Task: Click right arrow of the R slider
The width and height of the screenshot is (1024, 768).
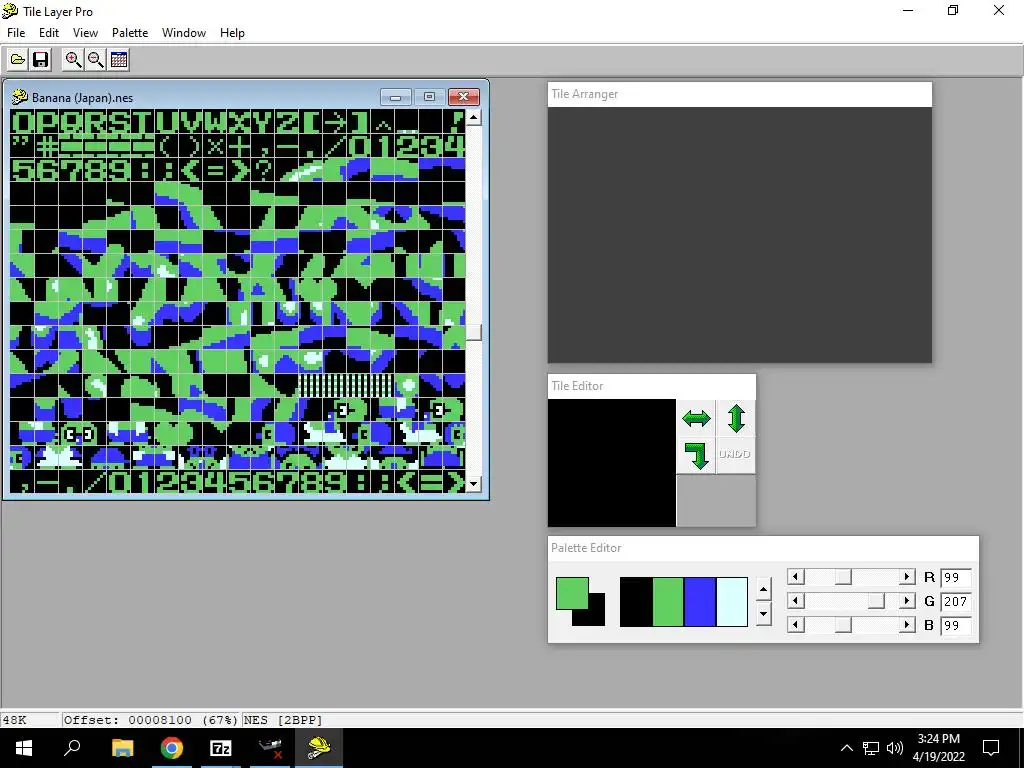Action: click(906, 577)
